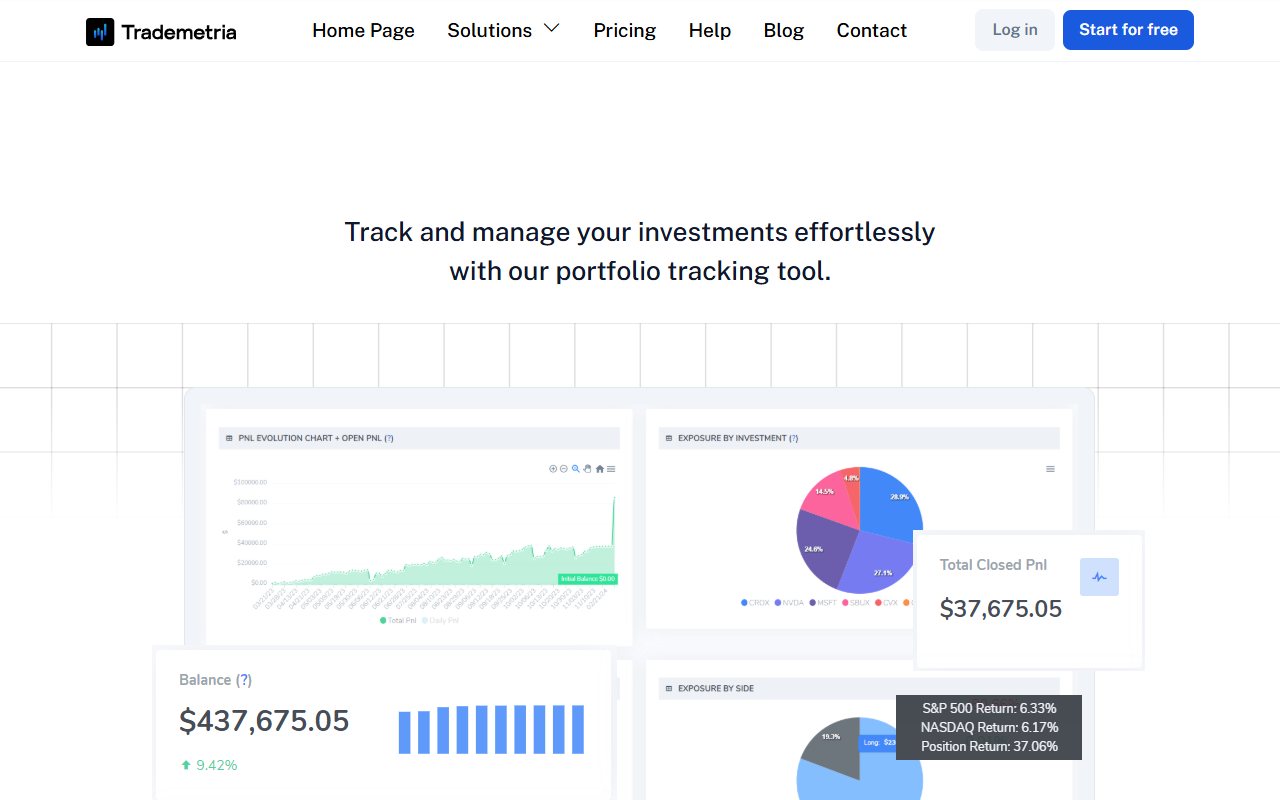Zoom out on the PNL evolution chart

click(564, 469)
